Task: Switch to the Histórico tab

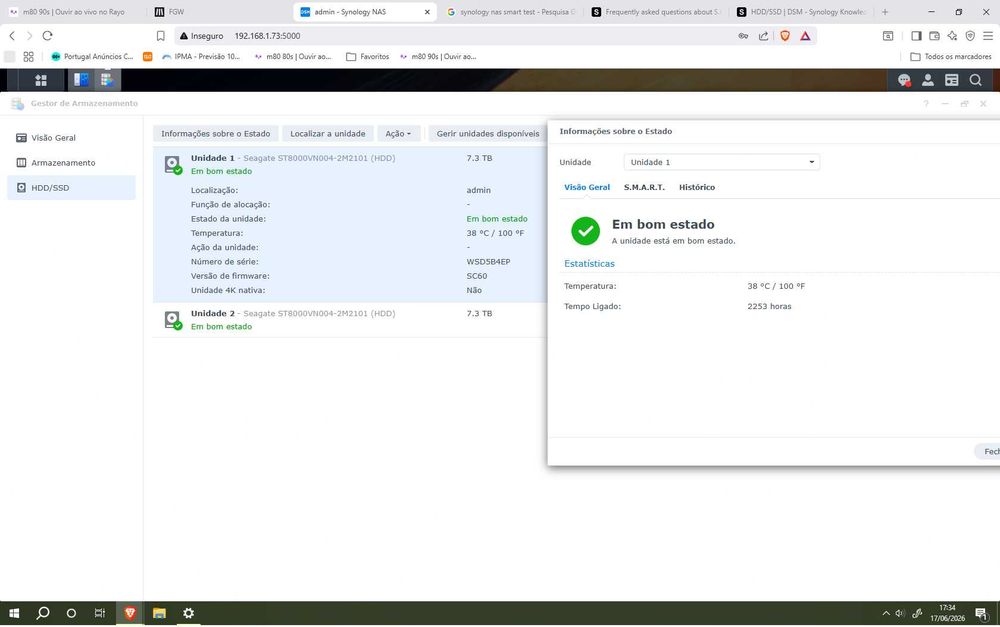Action: (696, 187)
